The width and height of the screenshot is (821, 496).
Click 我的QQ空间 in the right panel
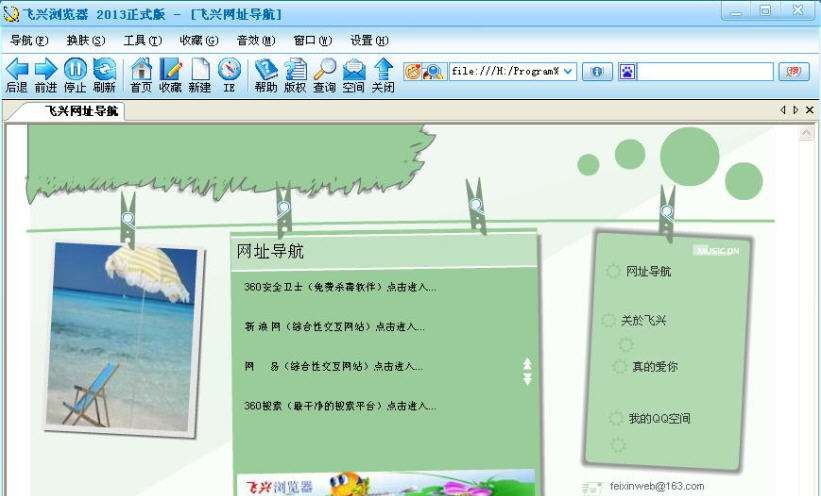[x=659, y=418]
